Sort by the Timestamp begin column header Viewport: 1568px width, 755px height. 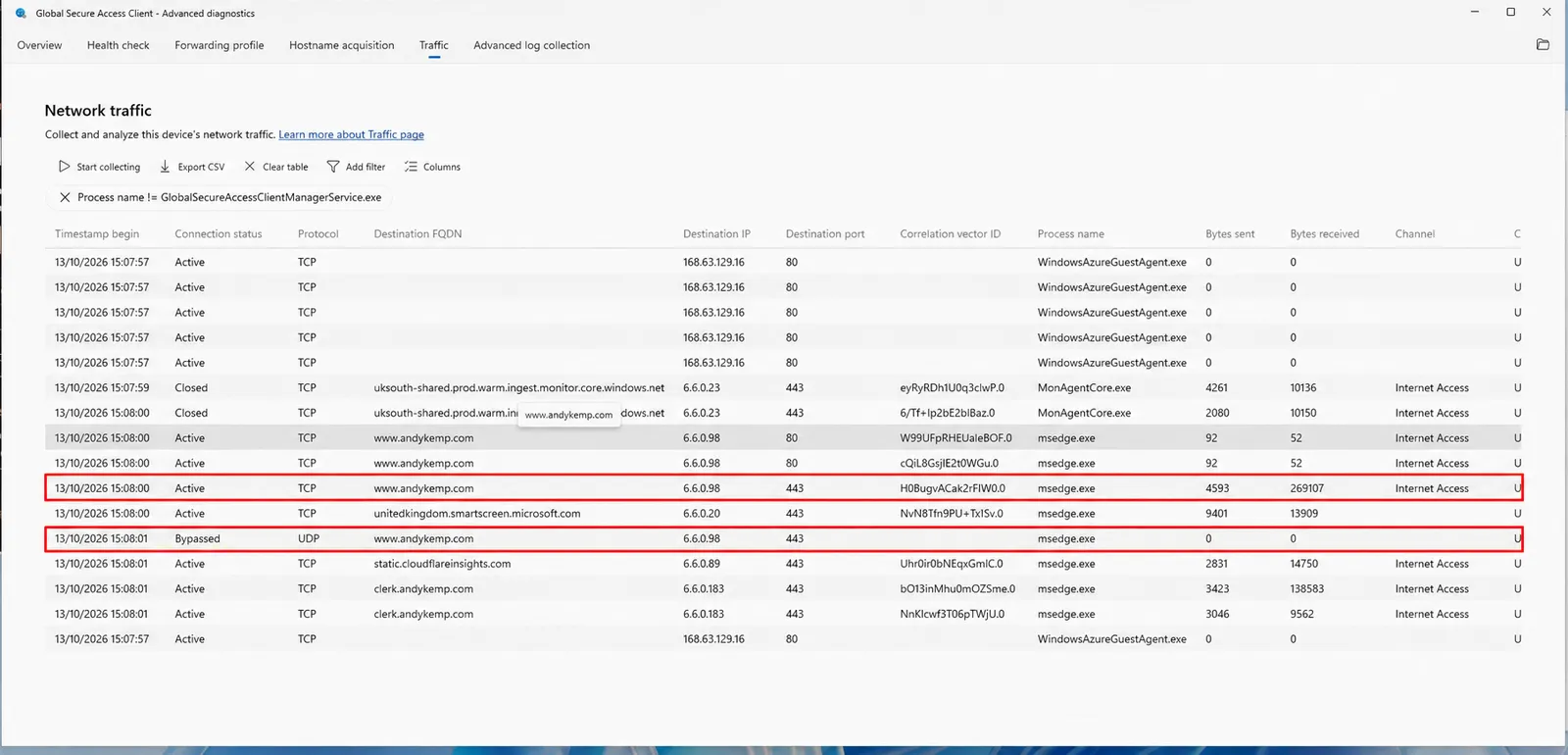point(97,234)
